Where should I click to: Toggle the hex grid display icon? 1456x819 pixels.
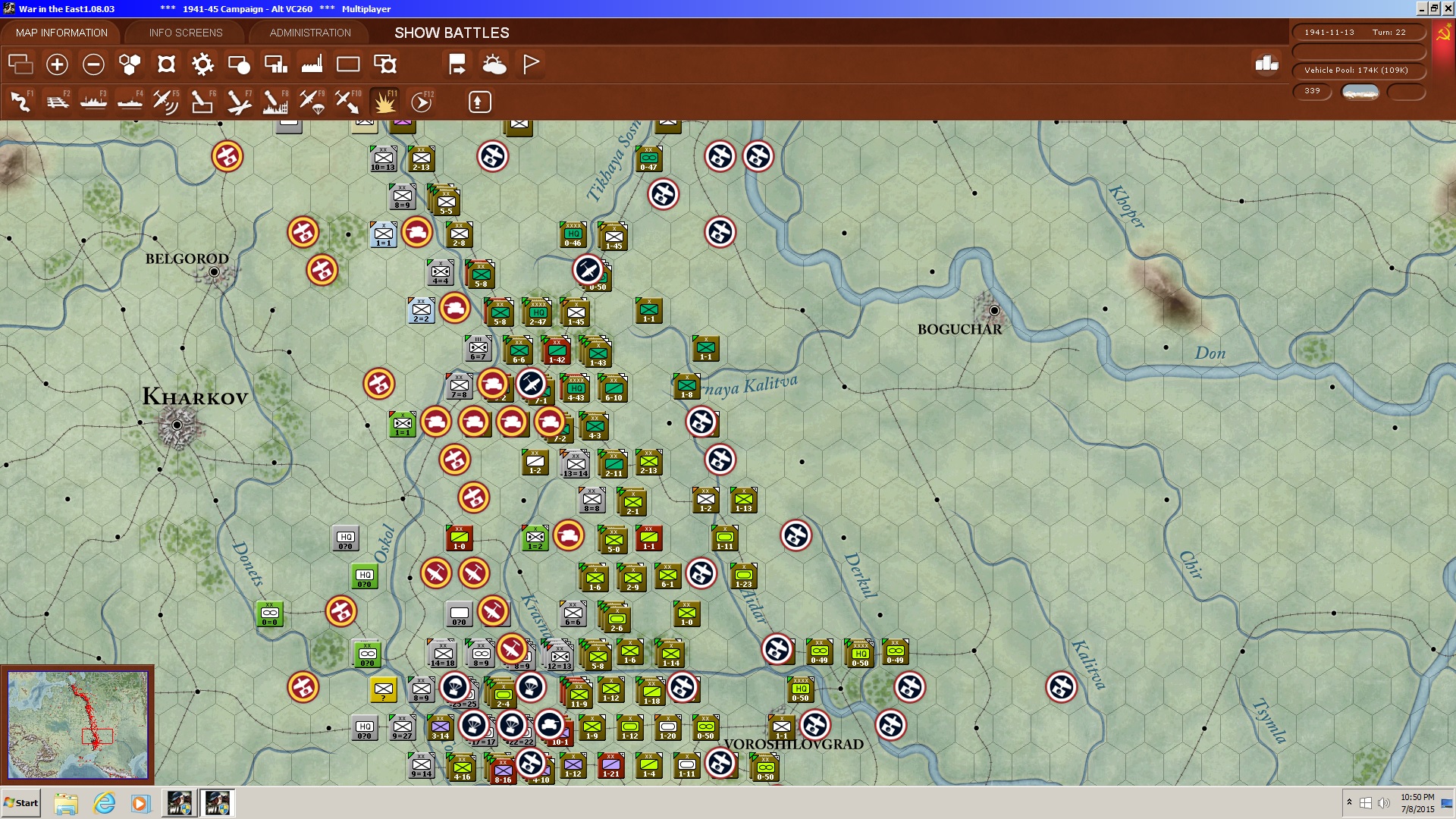[x=130, y=64]
